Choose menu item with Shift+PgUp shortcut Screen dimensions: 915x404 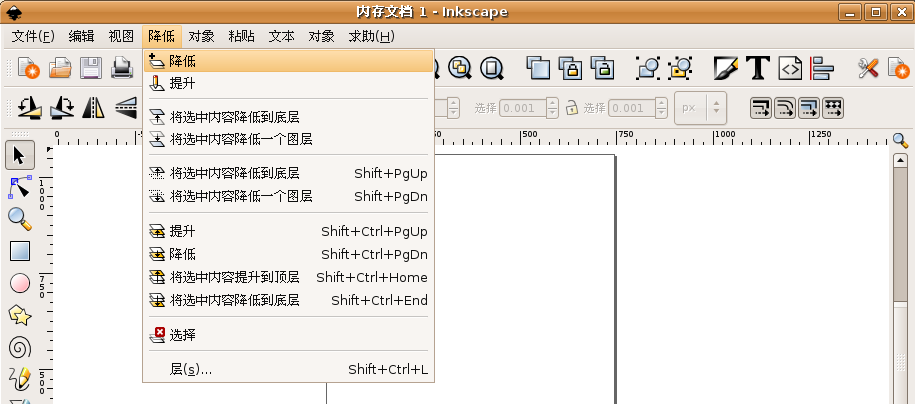click(288, 173)
